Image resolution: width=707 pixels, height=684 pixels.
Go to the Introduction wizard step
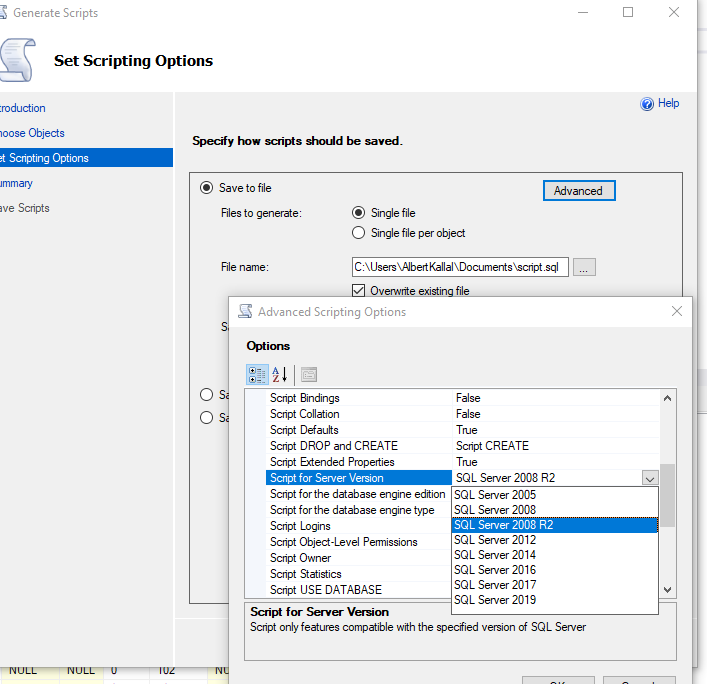click(23, 108)
